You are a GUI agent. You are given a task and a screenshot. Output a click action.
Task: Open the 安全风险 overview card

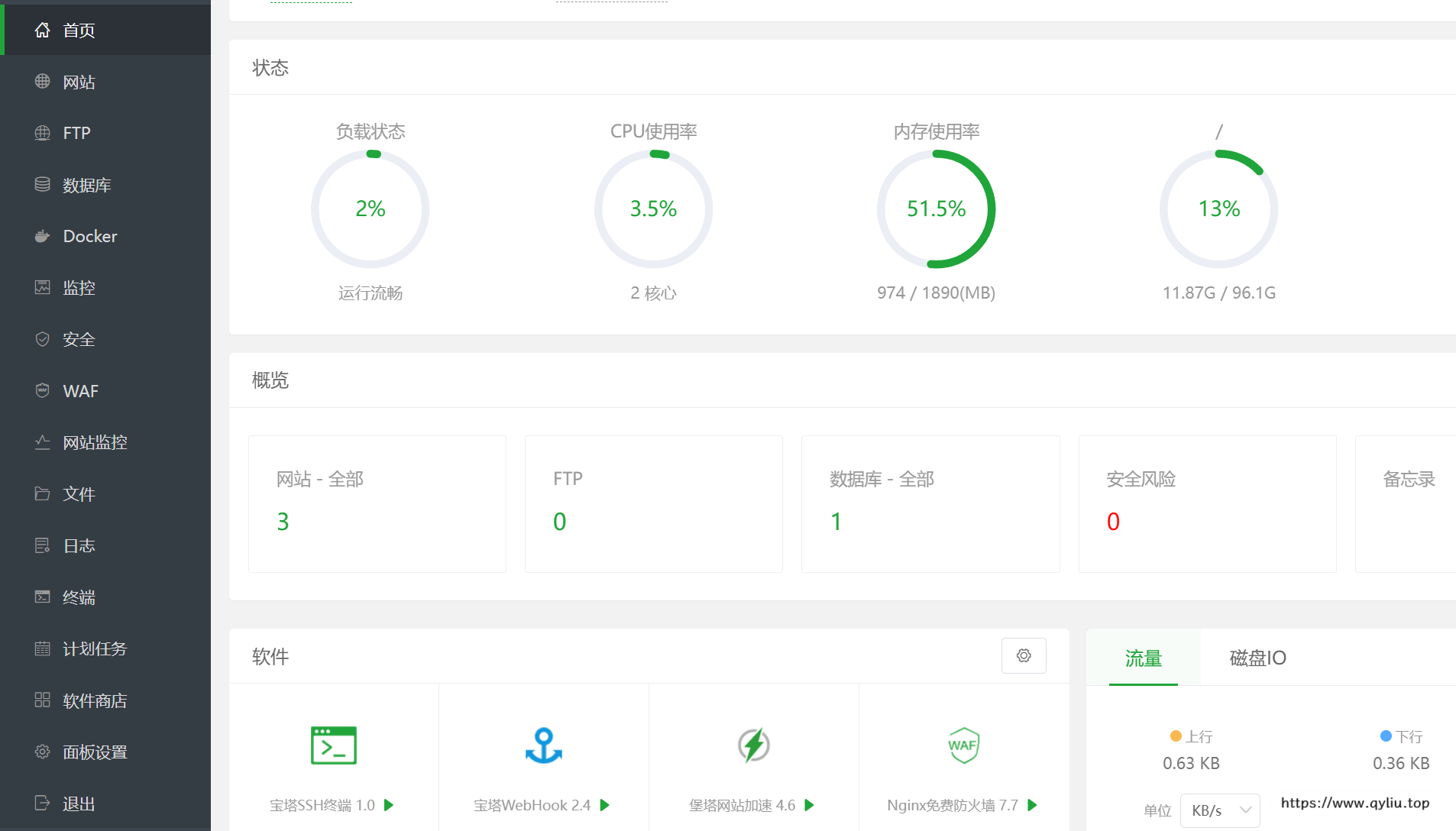1207,503
